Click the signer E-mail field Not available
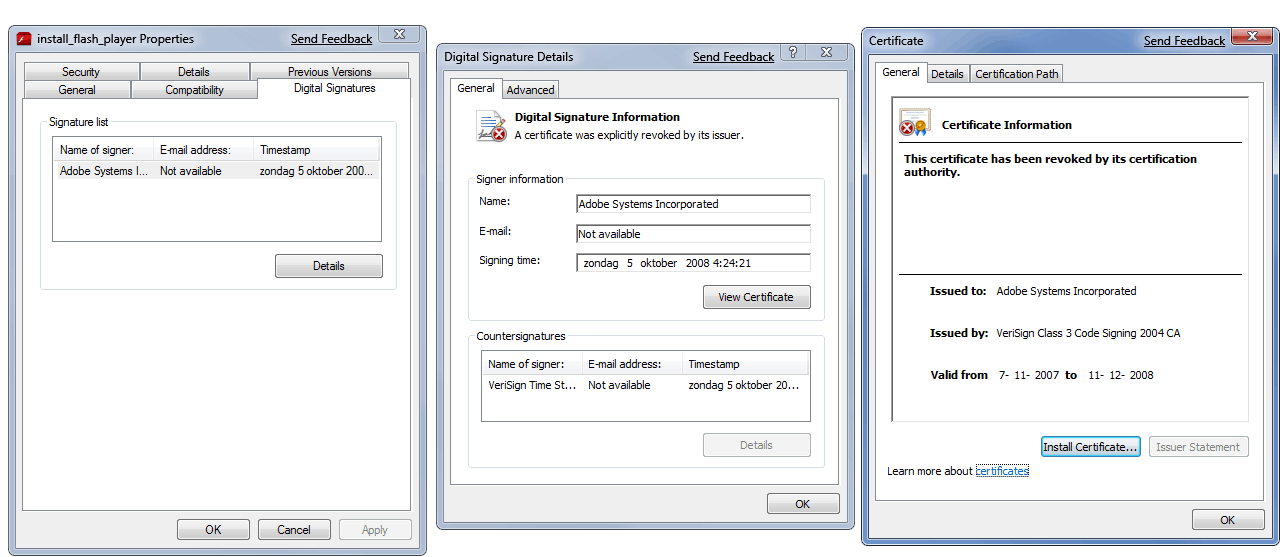 coord(694,234)
